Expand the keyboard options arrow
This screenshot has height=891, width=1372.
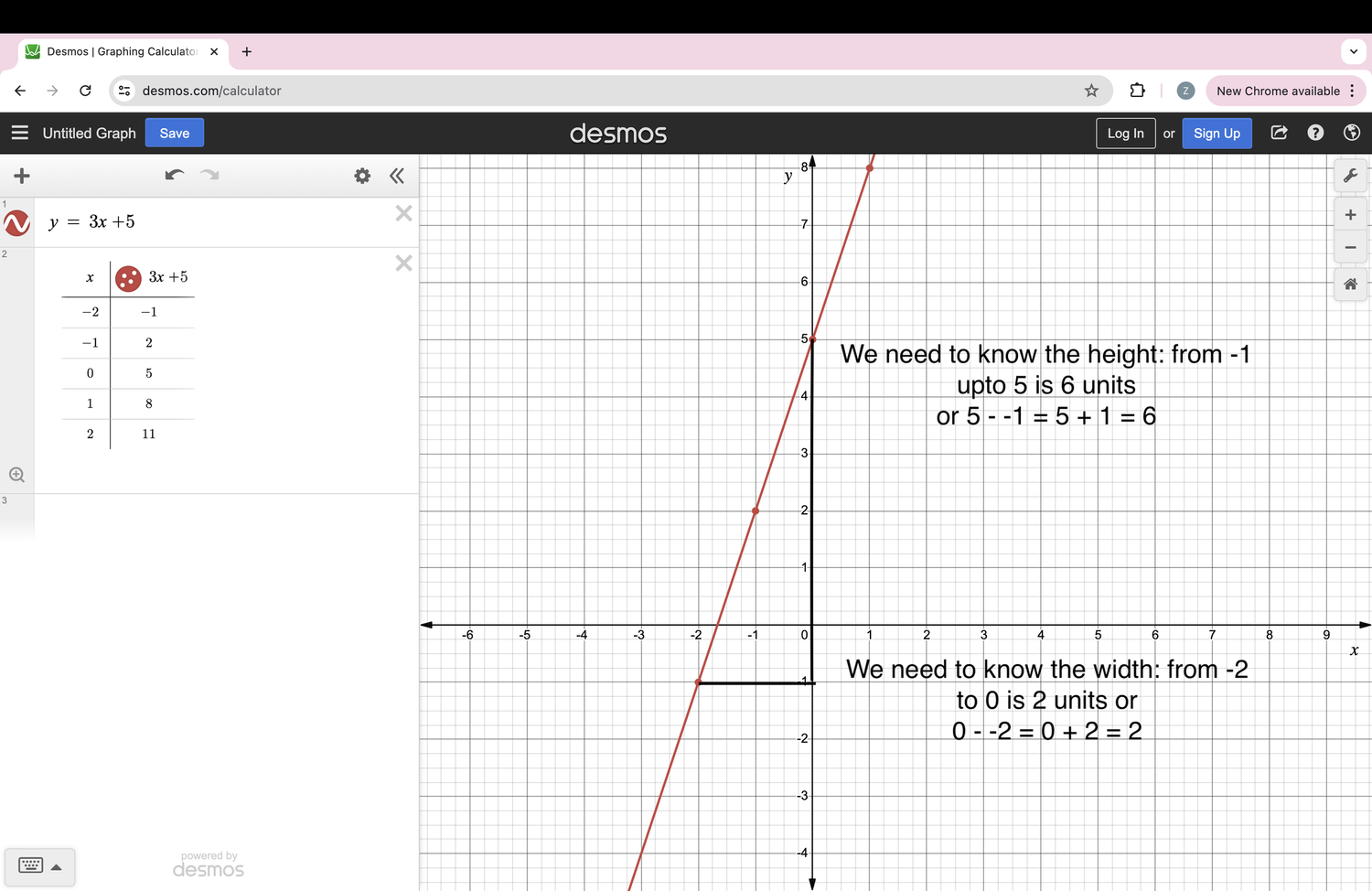(x=57, y=867)
